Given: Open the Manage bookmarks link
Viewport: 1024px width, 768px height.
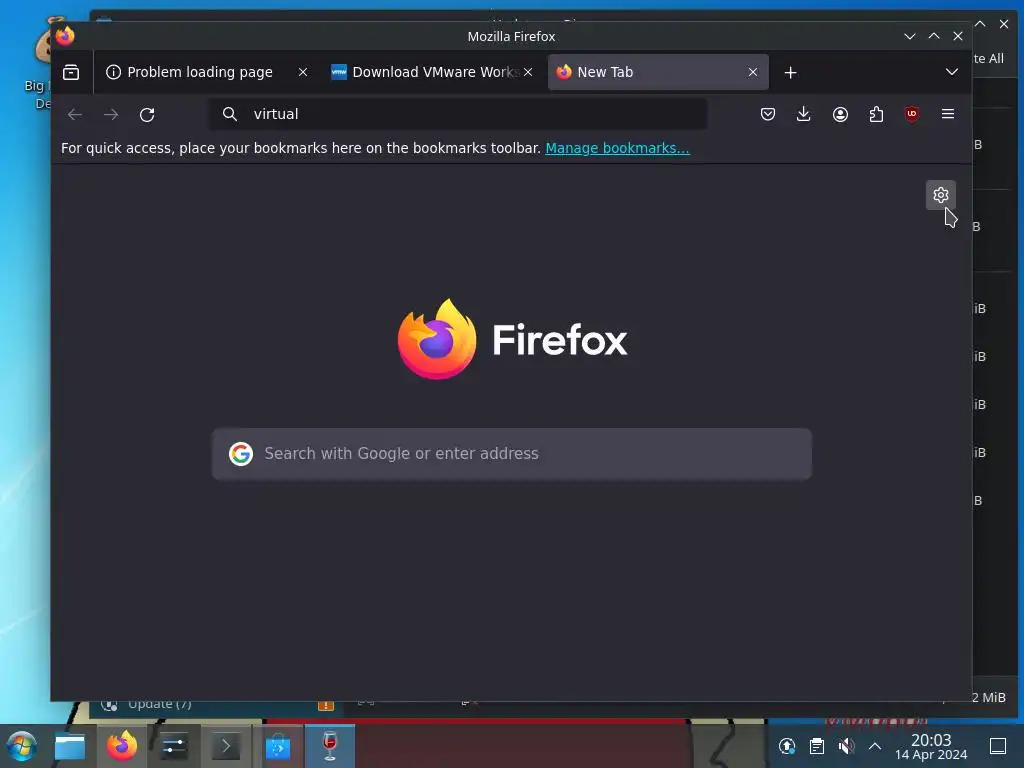Looking at the screenshot, I should click(617, 148).
